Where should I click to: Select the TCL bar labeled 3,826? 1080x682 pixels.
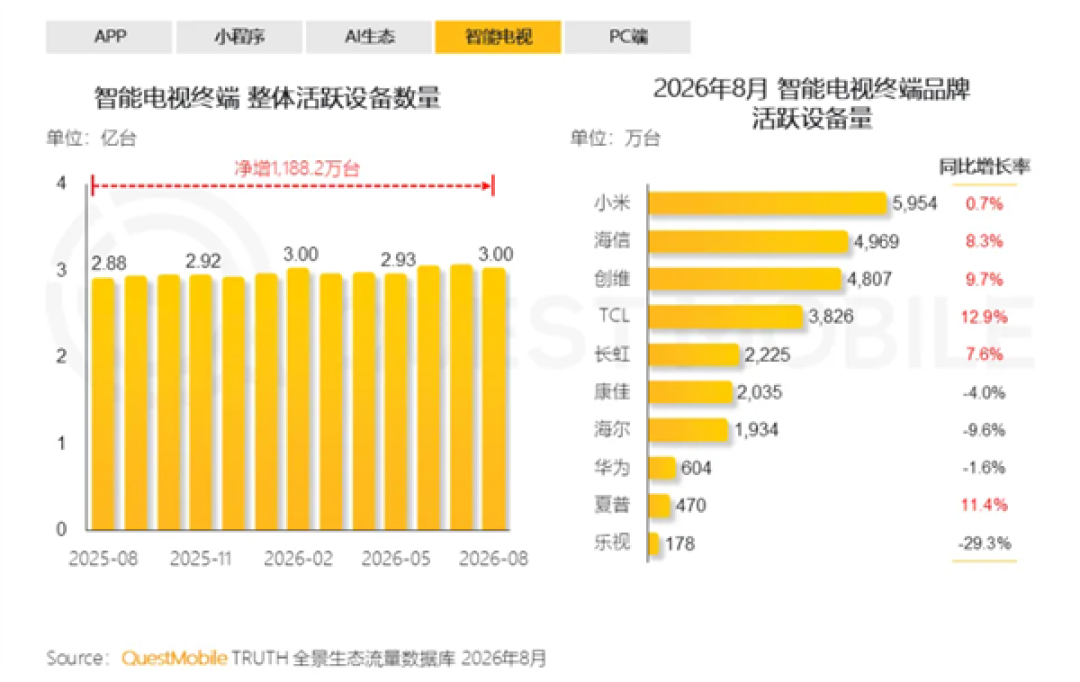(x=725, y=317)
